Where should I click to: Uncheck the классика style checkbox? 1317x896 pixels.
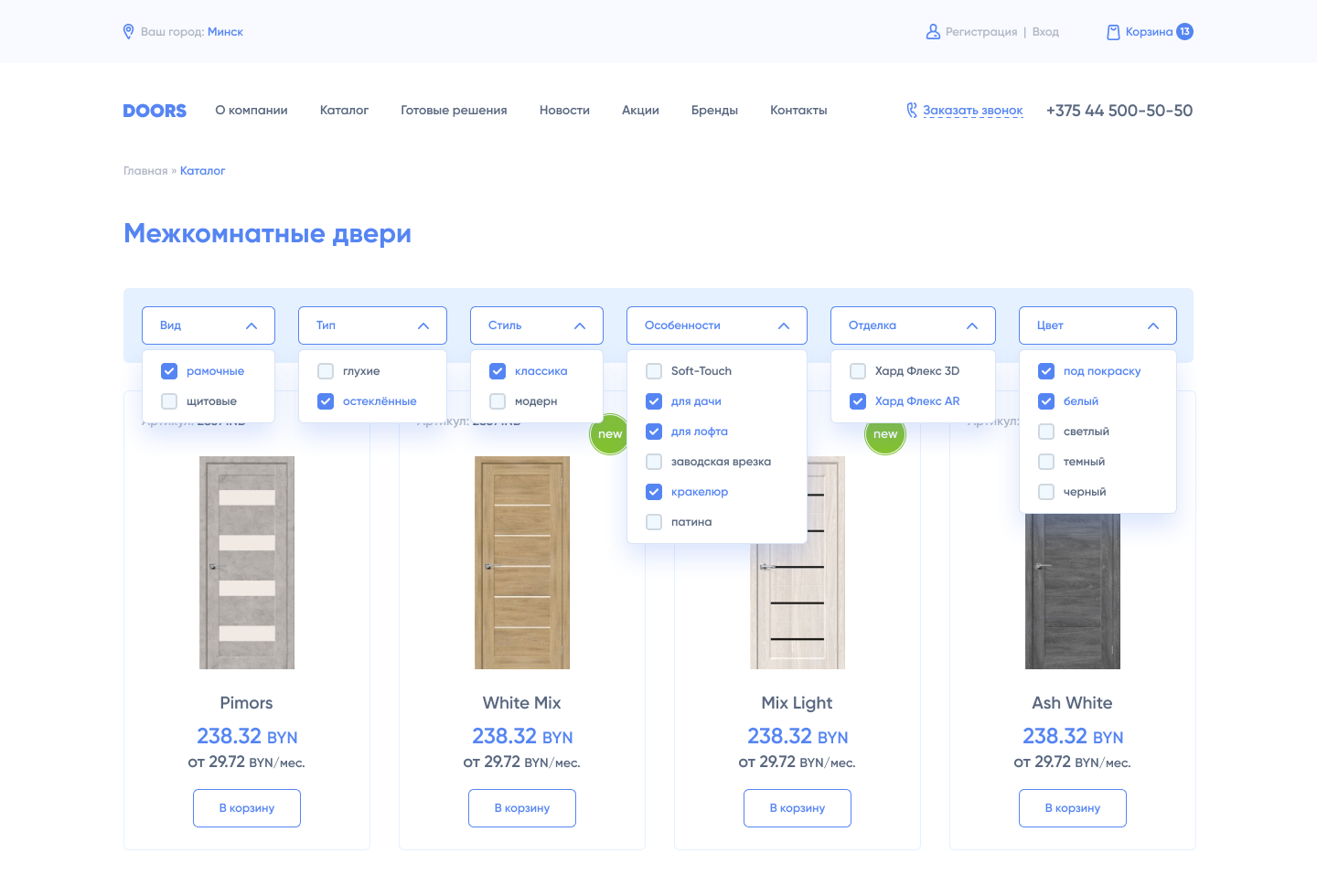(498, 371)
